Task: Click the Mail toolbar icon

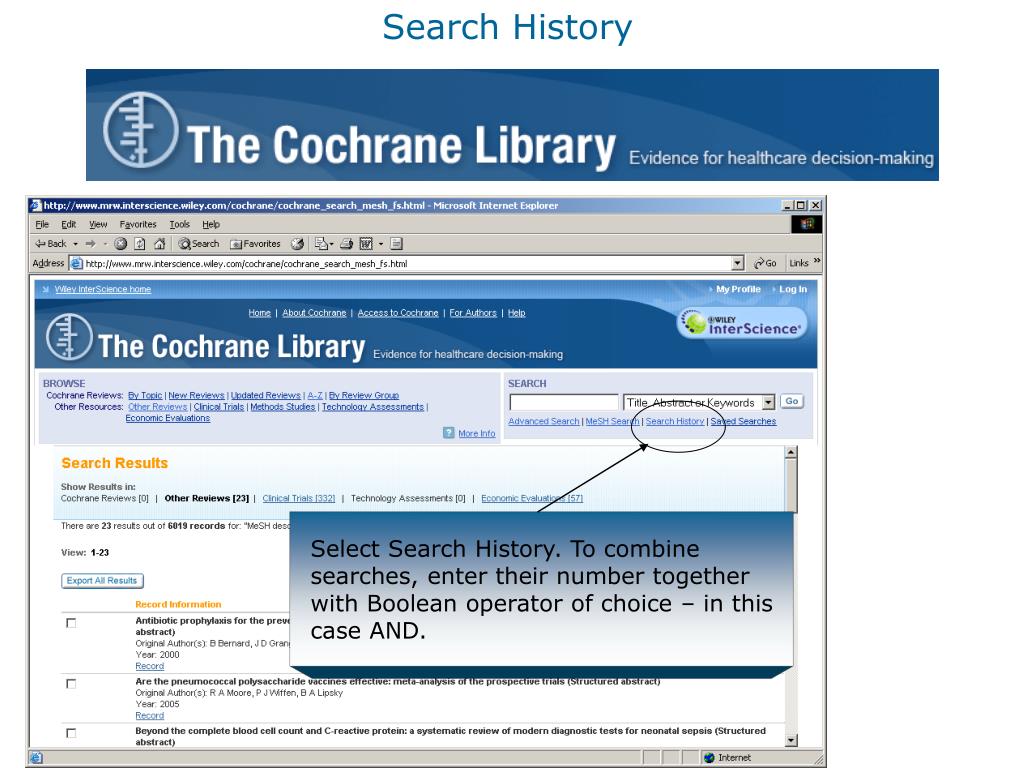Action: click(321, 244)
